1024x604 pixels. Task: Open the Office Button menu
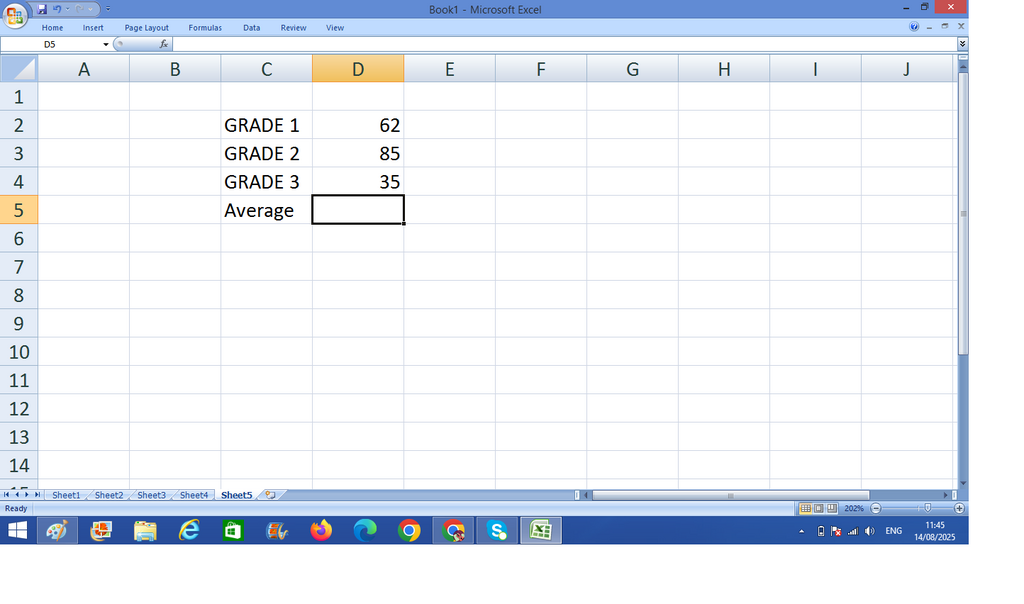[14, 14]
